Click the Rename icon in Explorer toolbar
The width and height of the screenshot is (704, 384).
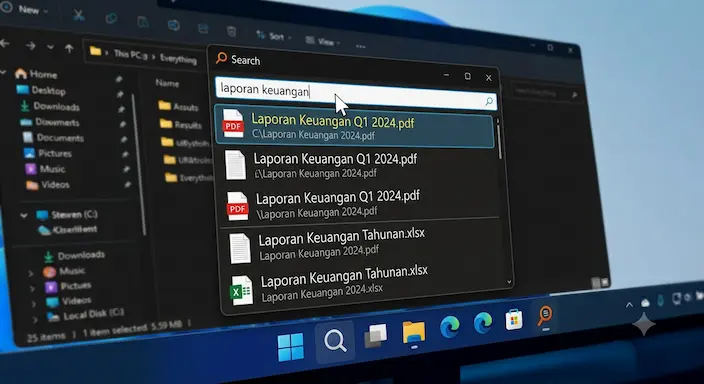click(x=173, y=25)
